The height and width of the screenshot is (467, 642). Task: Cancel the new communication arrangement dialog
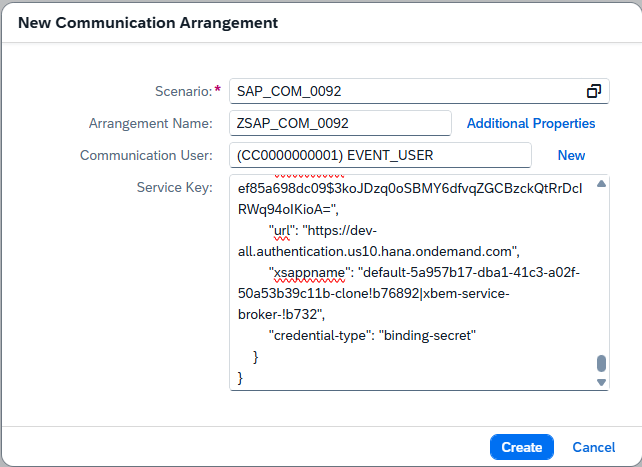[x=593, y=447]
